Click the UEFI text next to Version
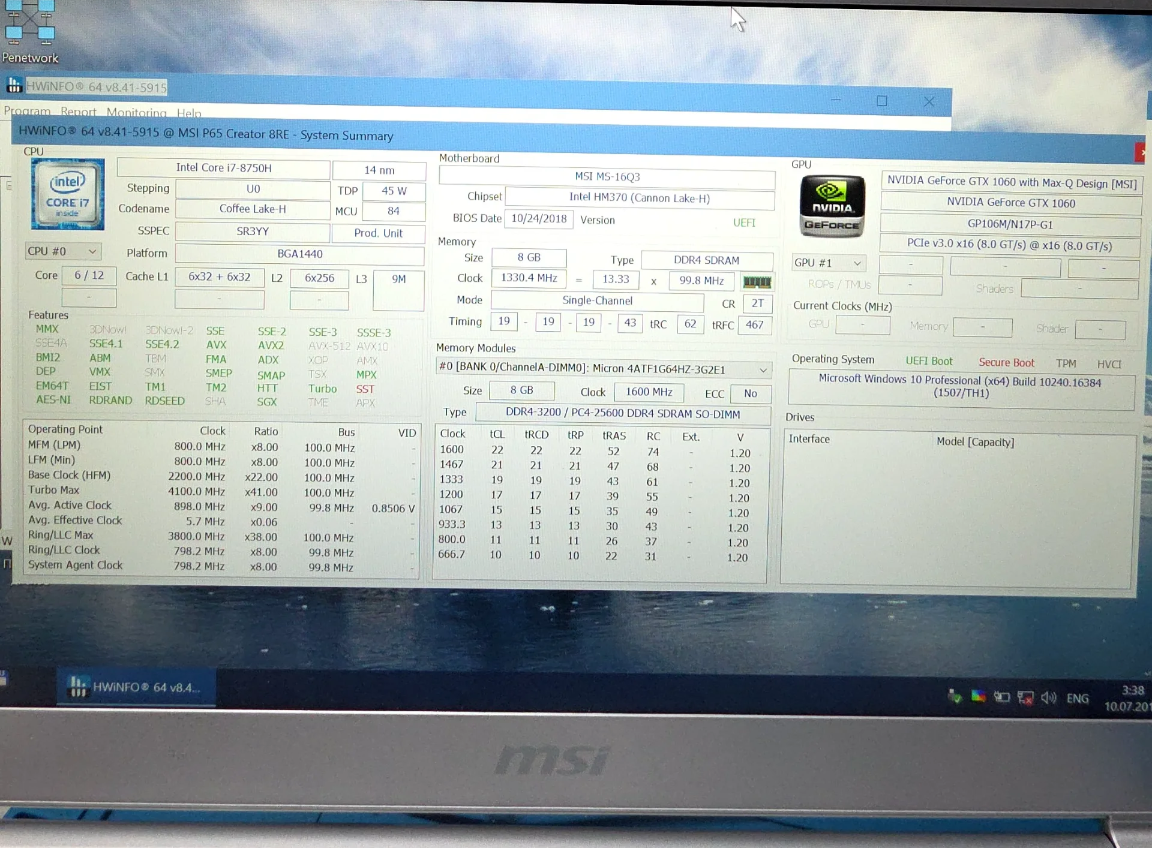Screen dimensions: 1152x848 [x=744, y=223]
